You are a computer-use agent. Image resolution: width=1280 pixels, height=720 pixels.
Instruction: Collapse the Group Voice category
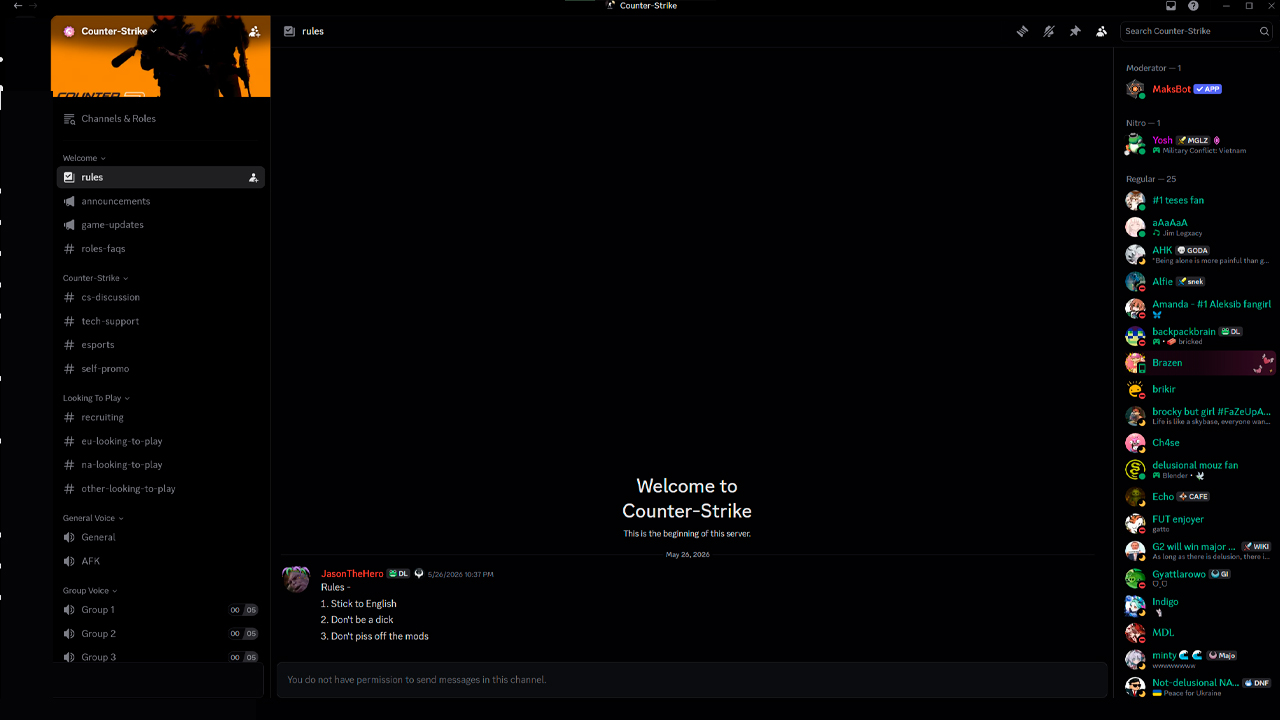tap(90, 590)
